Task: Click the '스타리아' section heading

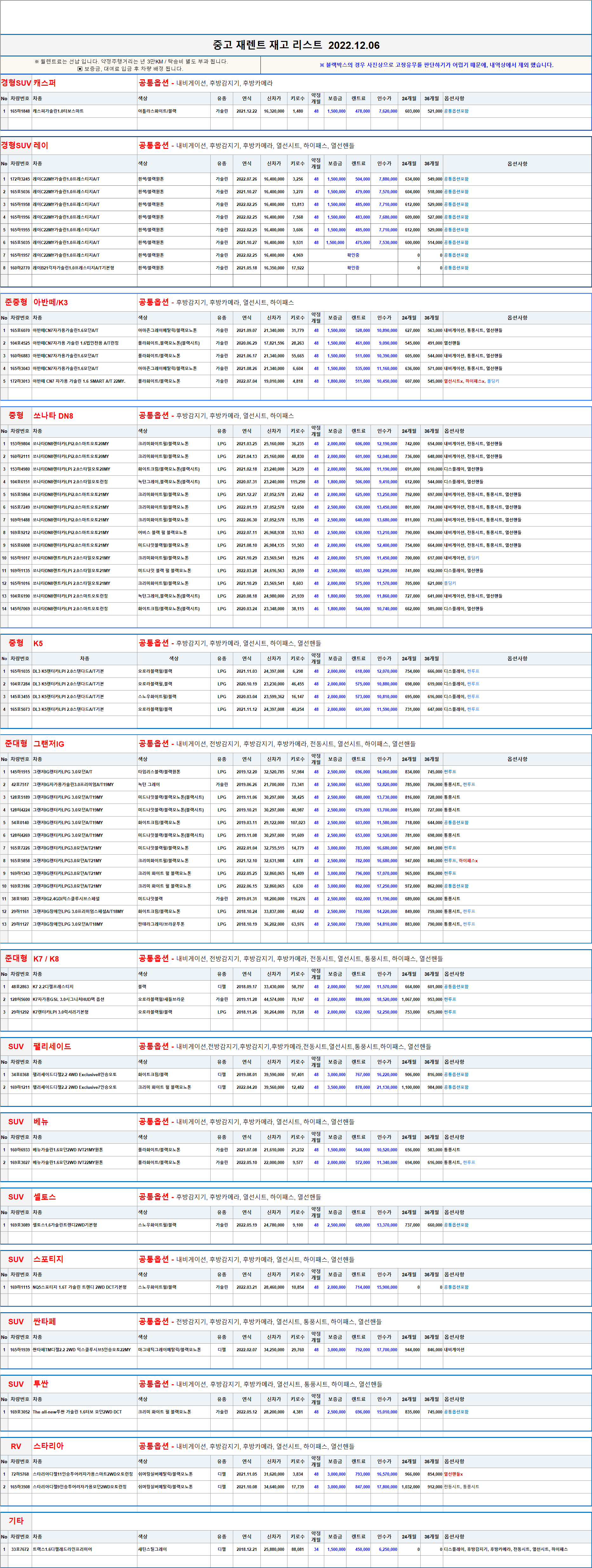Action: point(48,1446)
